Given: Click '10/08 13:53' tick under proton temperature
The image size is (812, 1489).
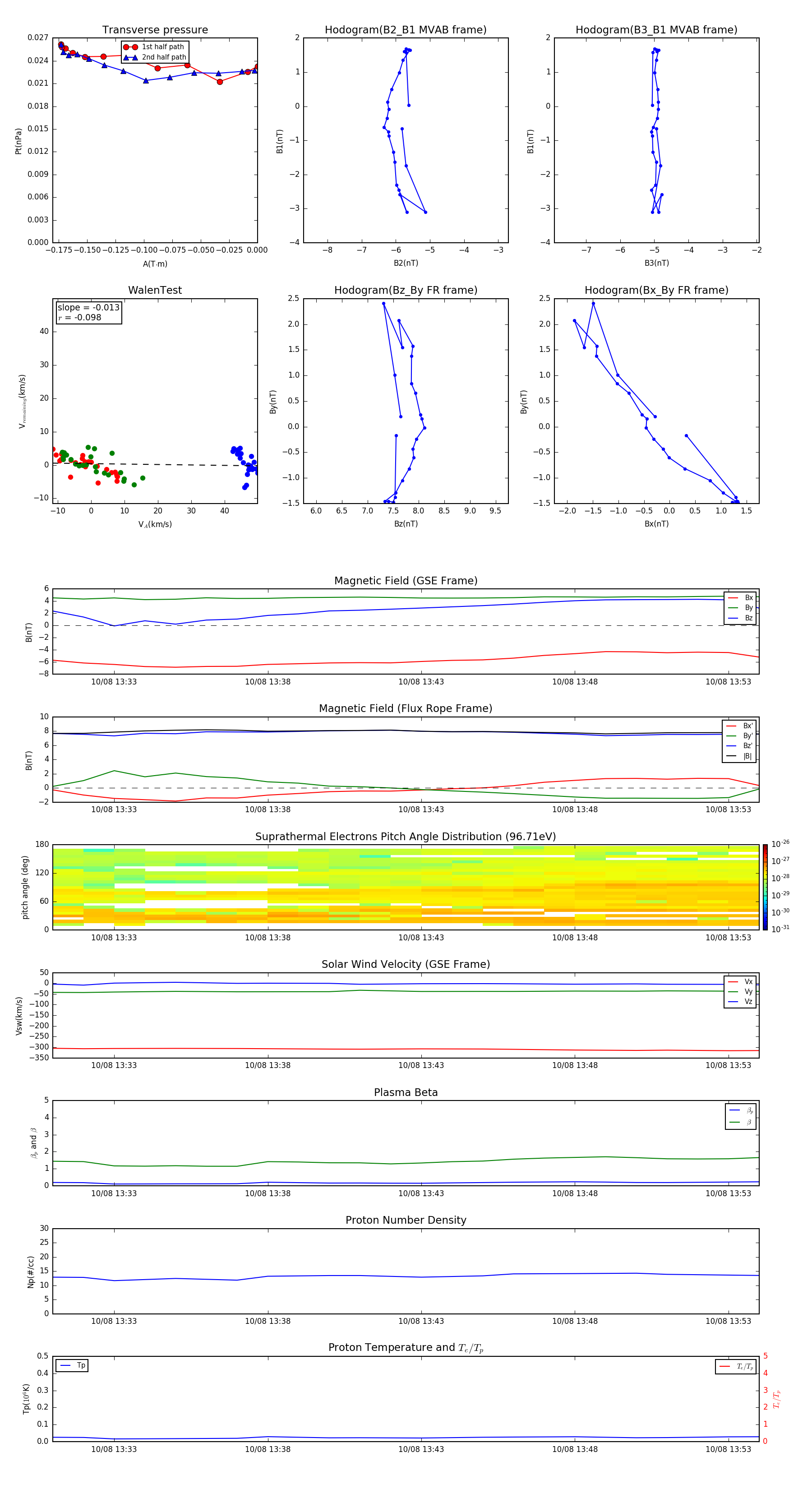Looking at the screenshot, I should tap(728, 1449).
